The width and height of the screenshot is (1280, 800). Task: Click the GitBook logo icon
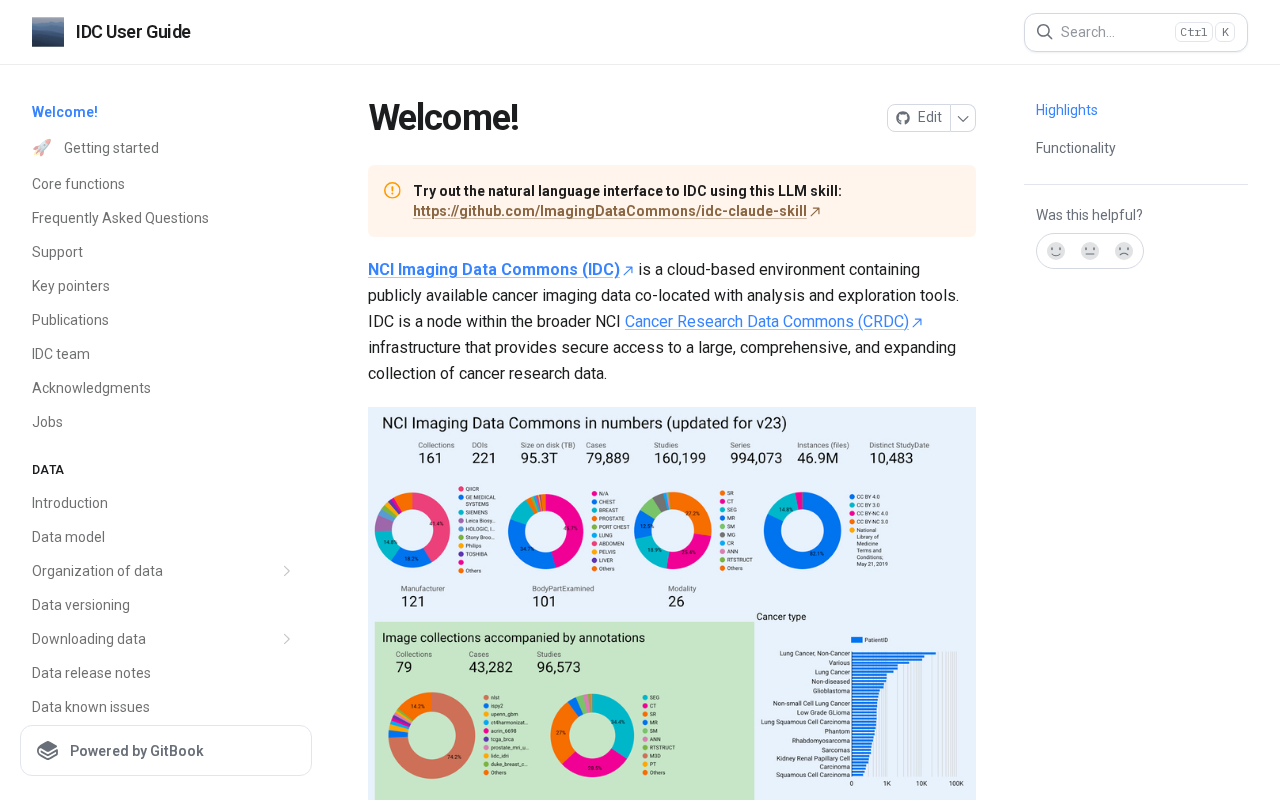pos(48,751)
